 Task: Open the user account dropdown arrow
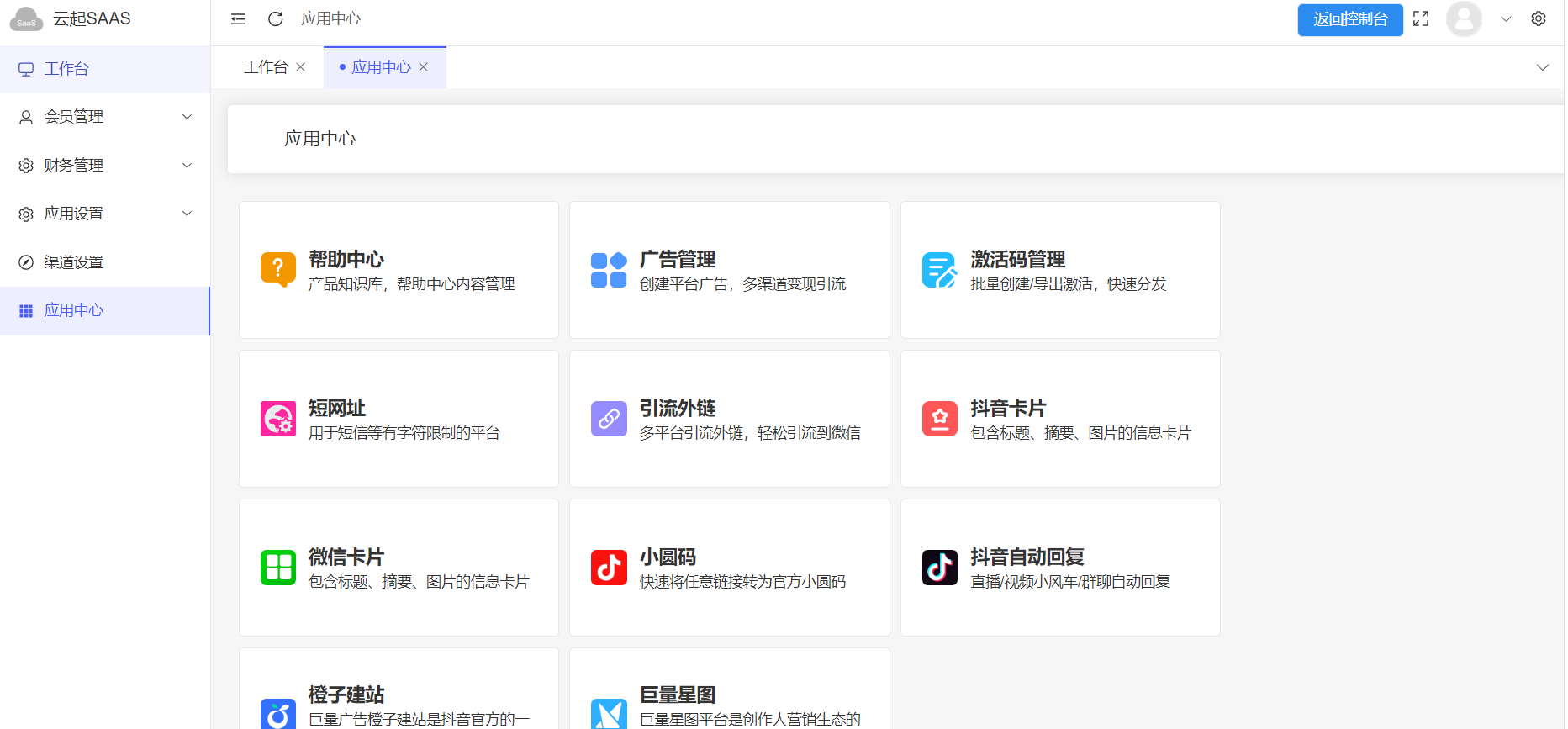tap(1506, 19)
